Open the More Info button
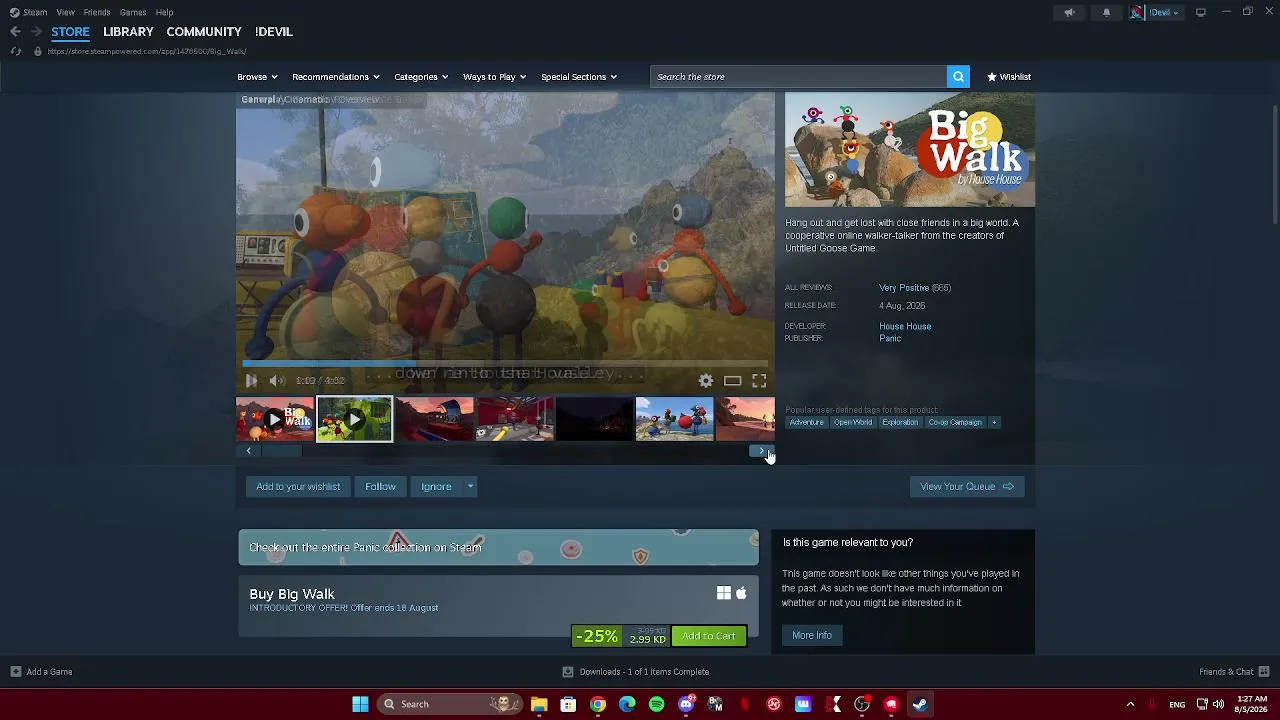The image size is (1280, 720). [x=812, y=635]
